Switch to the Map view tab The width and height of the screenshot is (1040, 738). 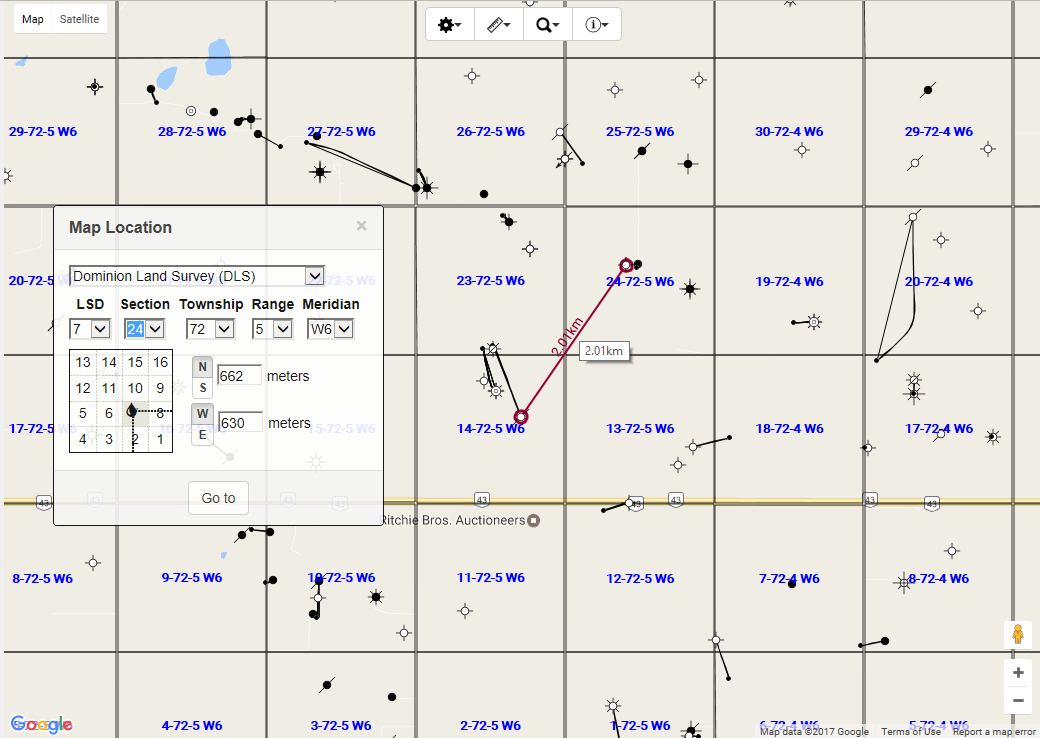point(32,19)
